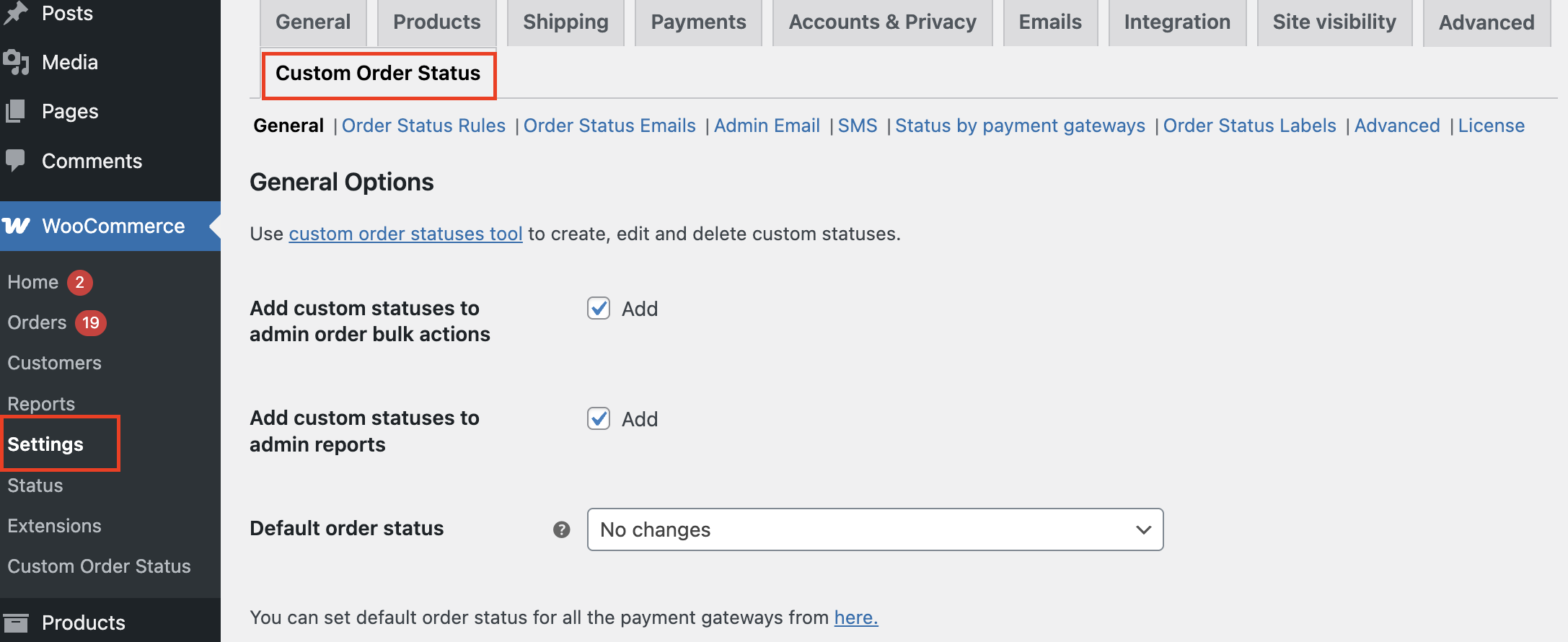
Task: Open the License section link
Action: 1491,126
